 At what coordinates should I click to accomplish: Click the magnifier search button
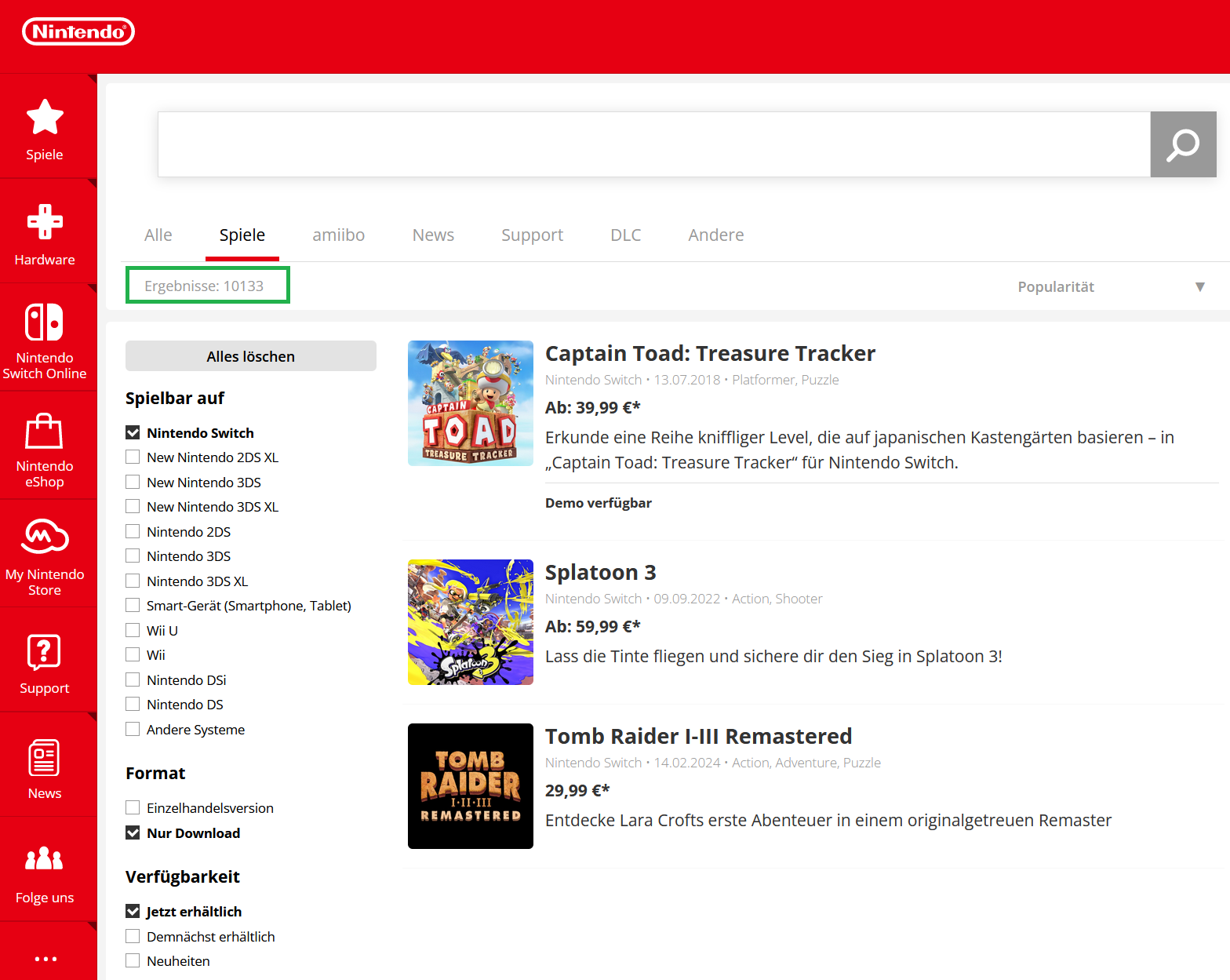pyautogui.click(x=1183, y=144)
